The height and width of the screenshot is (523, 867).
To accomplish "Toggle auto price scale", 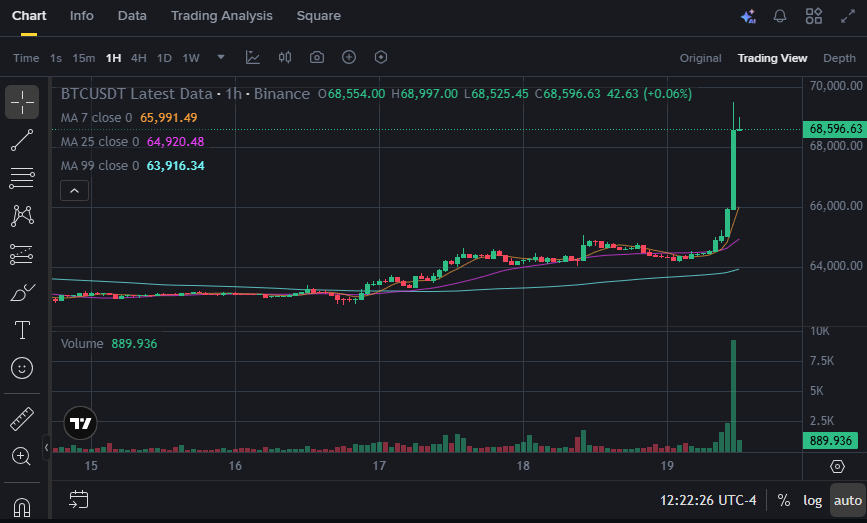I will (x=848, y=500).
